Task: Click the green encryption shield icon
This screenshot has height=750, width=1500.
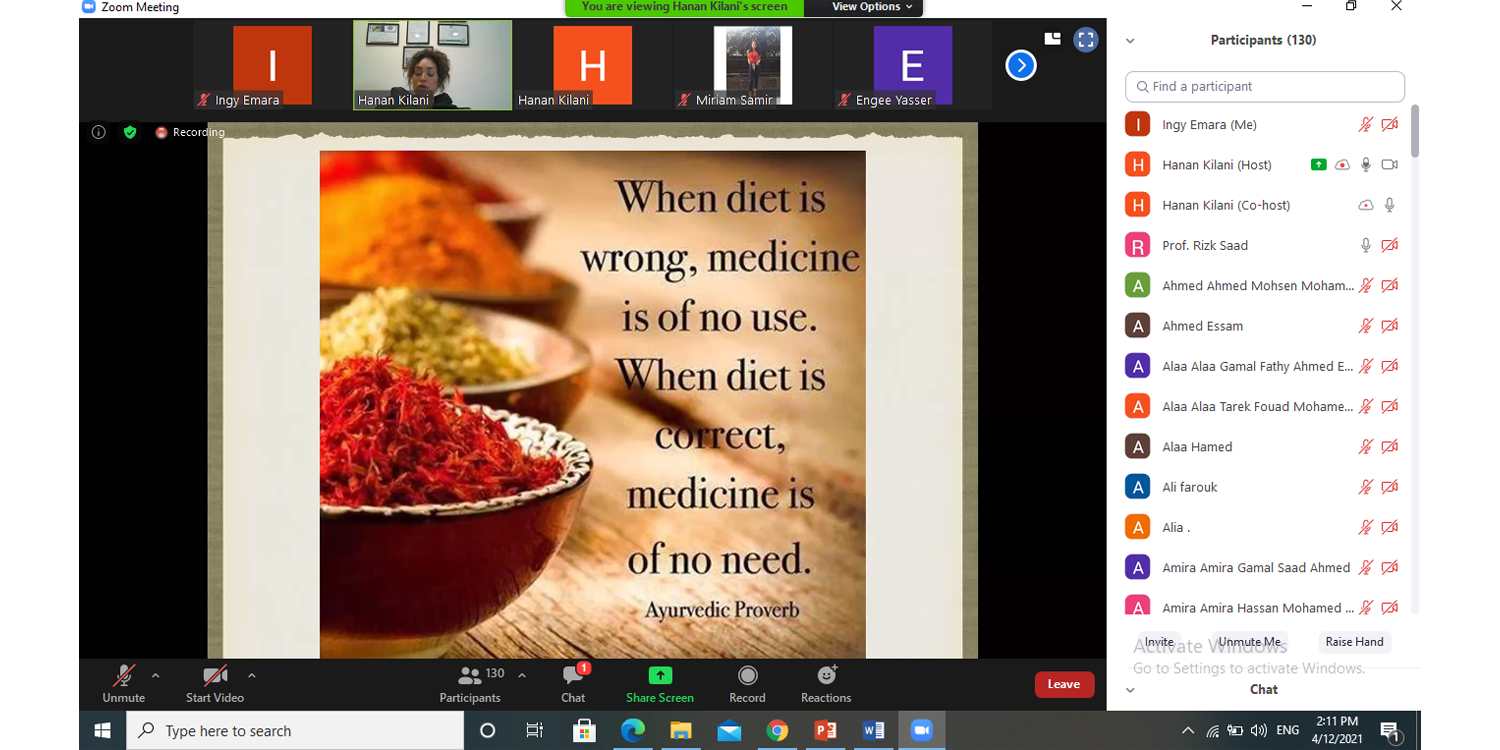Action: point(129,132)
